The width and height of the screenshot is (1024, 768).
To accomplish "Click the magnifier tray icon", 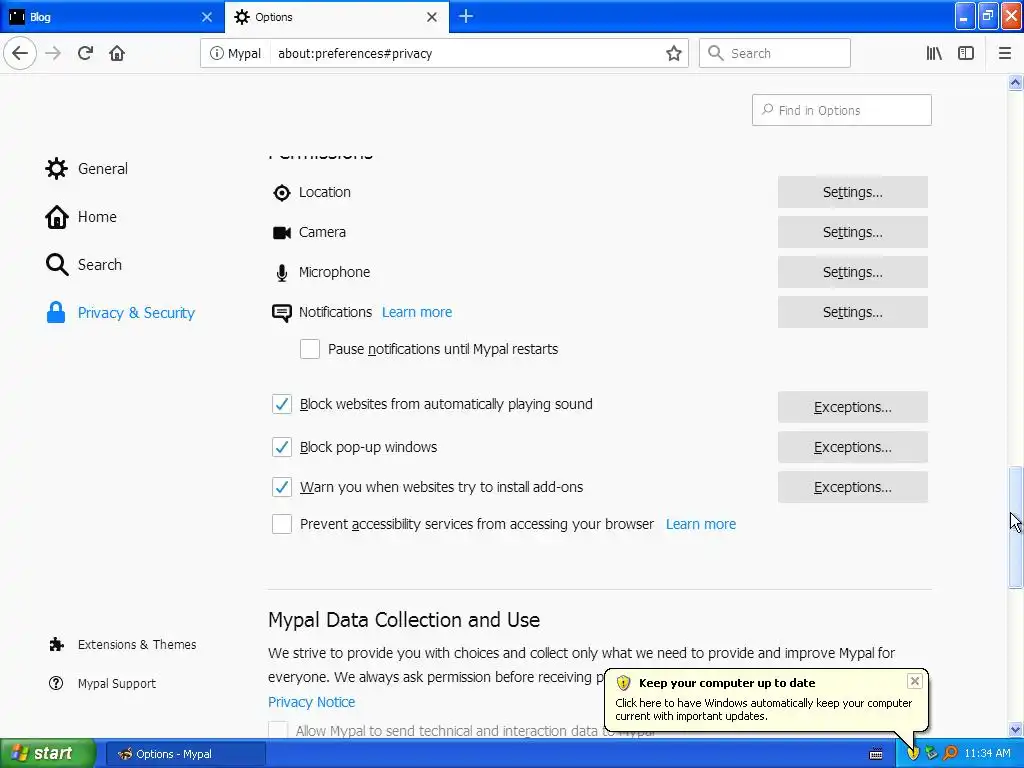I will (x=950, y=754).
